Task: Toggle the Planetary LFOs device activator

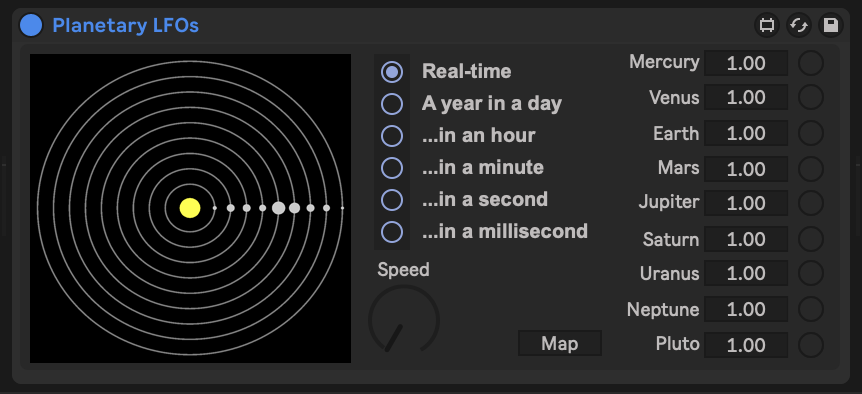Action: click(x=31, y=25)
